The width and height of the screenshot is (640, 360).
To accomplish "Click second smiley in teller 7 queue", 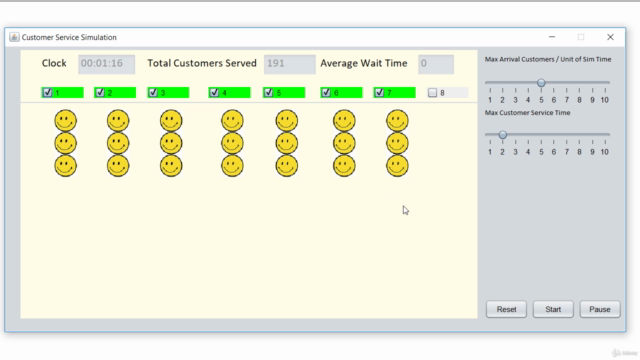I will 397,143.
